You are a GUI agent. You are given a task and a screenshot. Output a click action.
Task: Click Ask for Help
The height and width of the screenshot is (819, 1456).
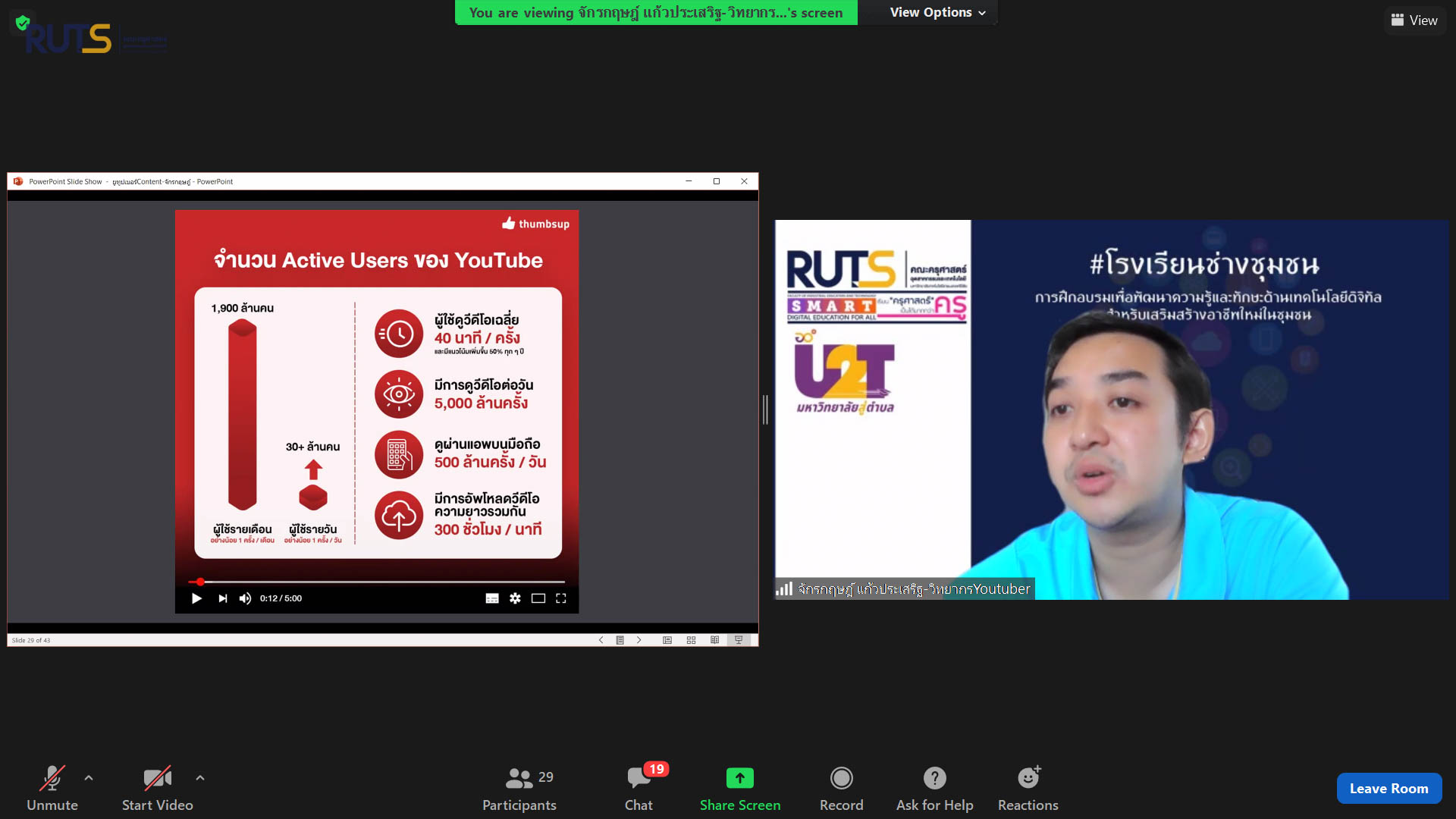(935, 789)
